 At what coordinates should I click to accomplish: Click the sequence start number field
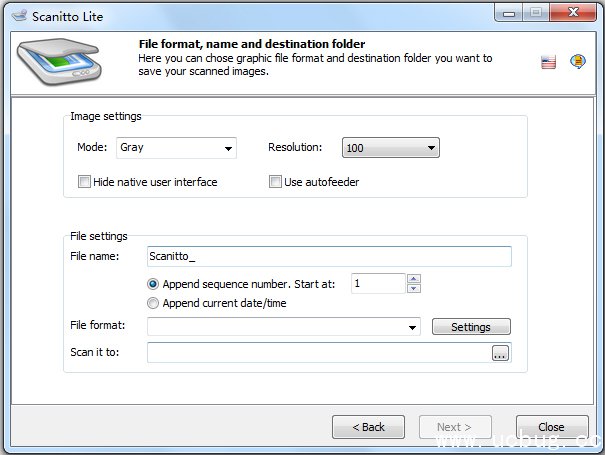click(377, 284)
